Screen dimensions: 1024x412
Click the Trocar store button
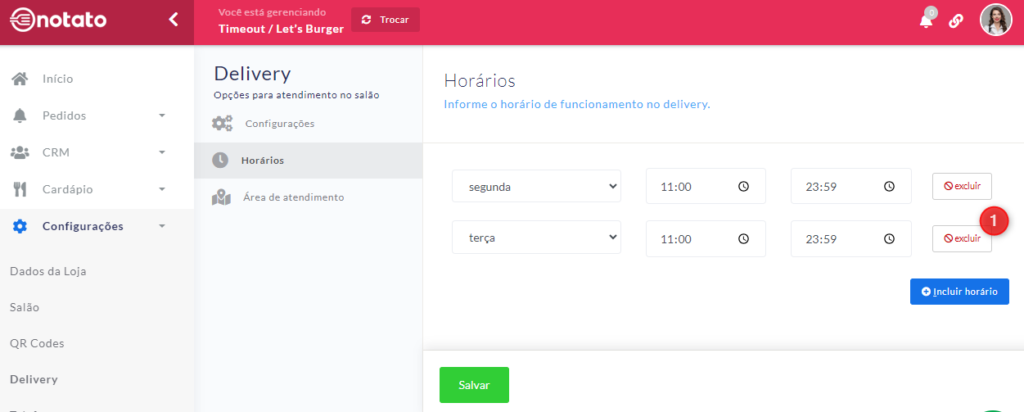point(385,20)
